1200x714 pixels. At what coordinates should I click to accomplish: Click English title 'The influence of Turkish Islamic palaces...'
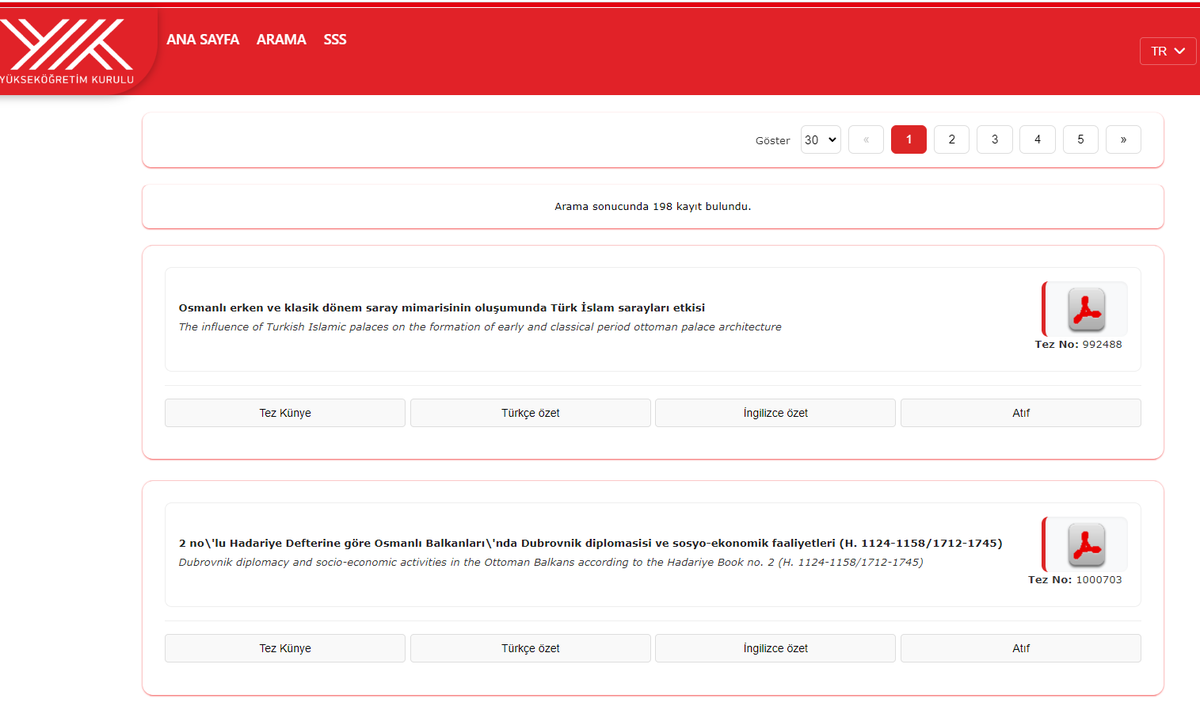pyautogui.click(x=480, y=327)
